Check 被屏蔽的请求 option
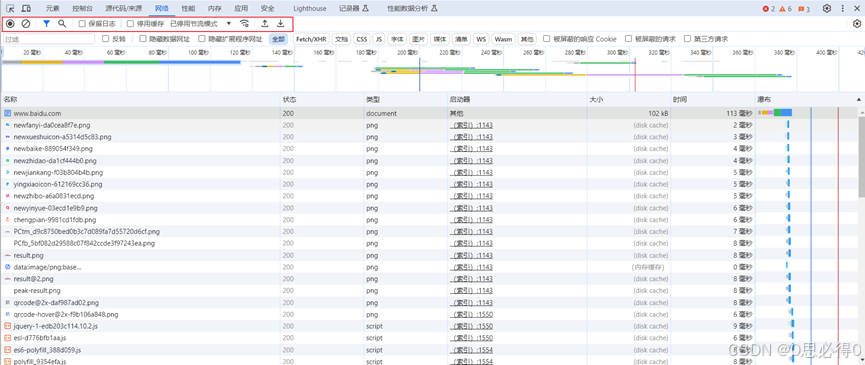This screenshot has height=365, width=865. (628, 39)
